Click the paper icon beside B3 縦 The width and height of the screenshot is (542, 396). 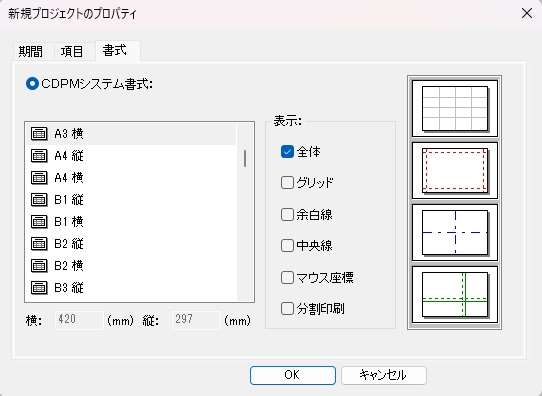coord(39,287)
